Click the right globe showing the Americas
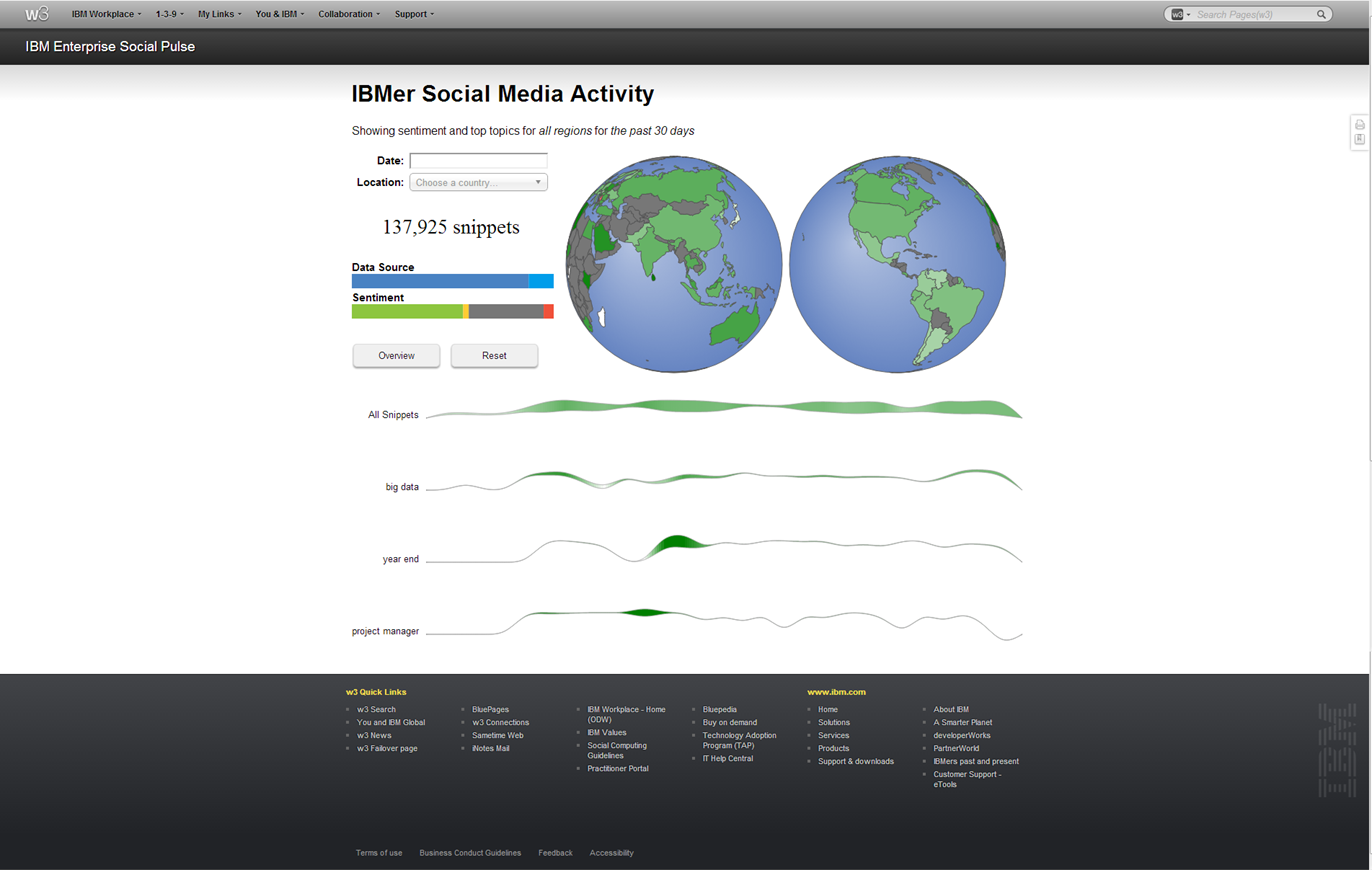 click(x=898, y=264)
